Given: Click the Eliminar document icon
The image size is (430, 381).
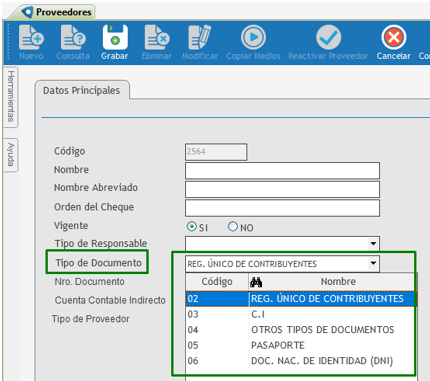Looking at the screenshot, I should (157, 38).
